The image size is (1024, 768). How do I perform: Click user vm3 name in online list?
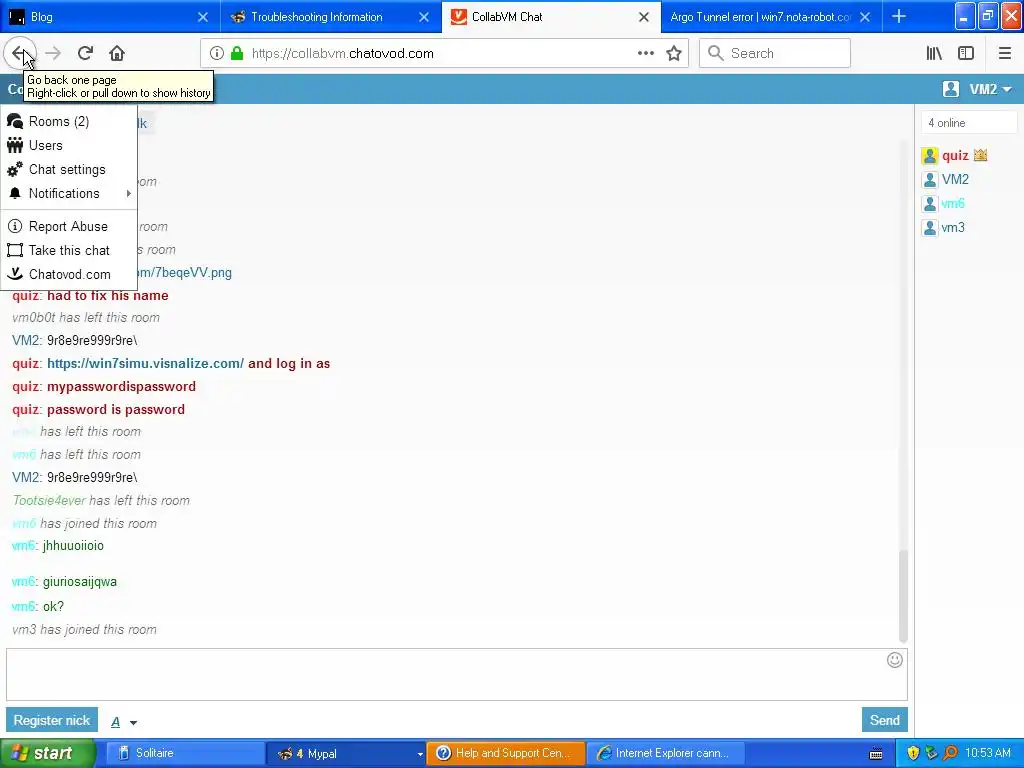(953, 228)
